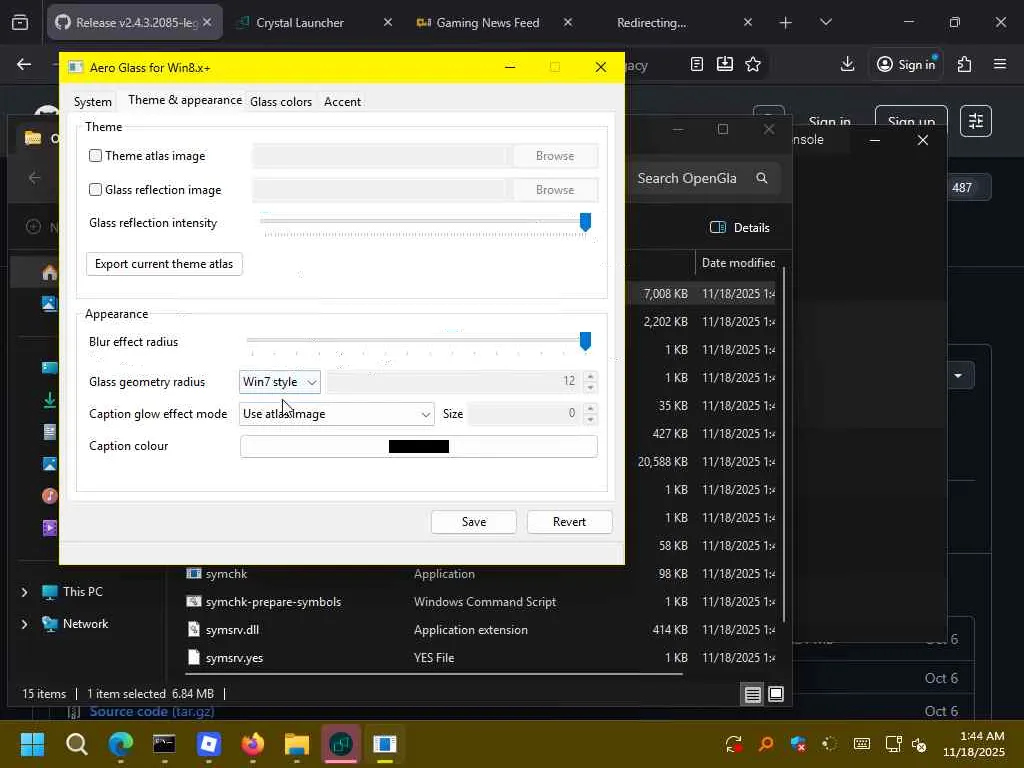Viewport: 1024px width, 768px height.
Task: Bookmark this page with the star icon
Action: pyautogui.click(x=753, y=64)
